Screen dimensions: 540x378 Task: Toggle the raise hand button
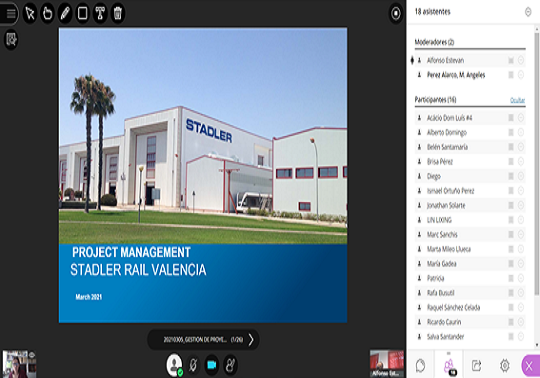coord(230,365)
